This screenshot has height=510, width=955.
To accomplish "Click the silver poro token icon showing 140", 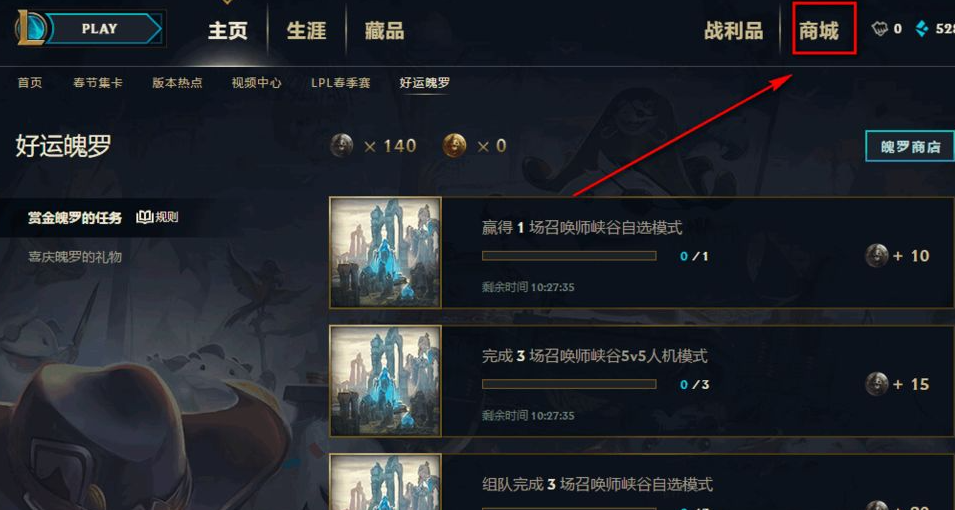I will pos(342,146).
